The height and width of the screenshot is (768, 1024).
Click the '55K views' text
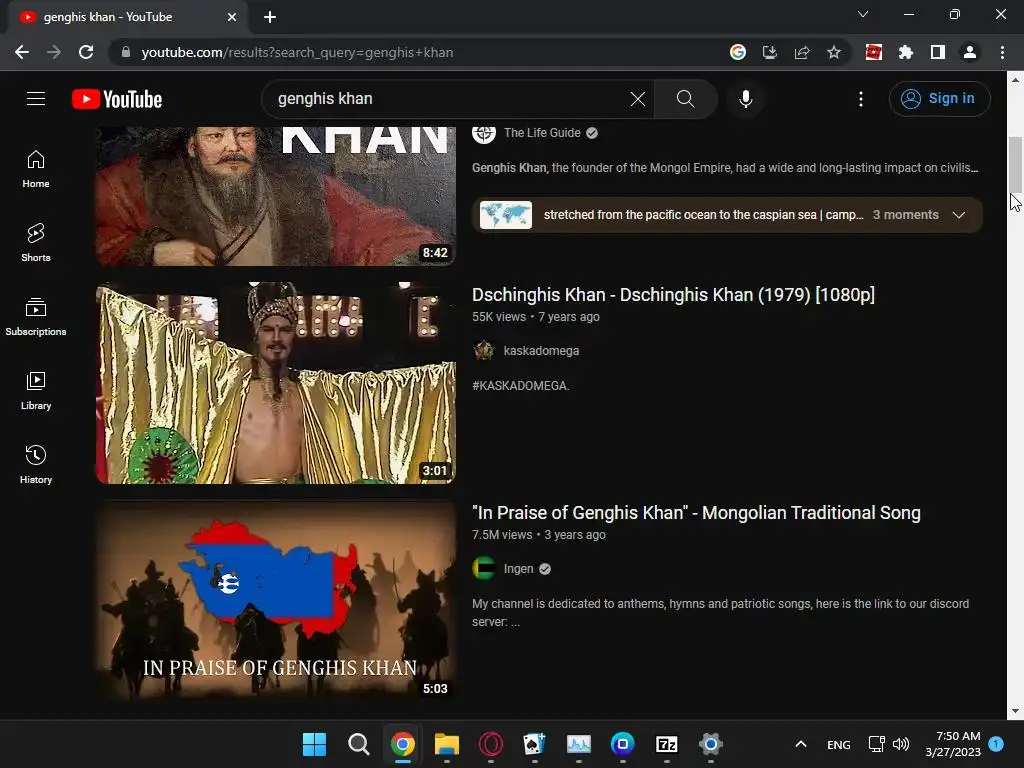coord(499,317)
